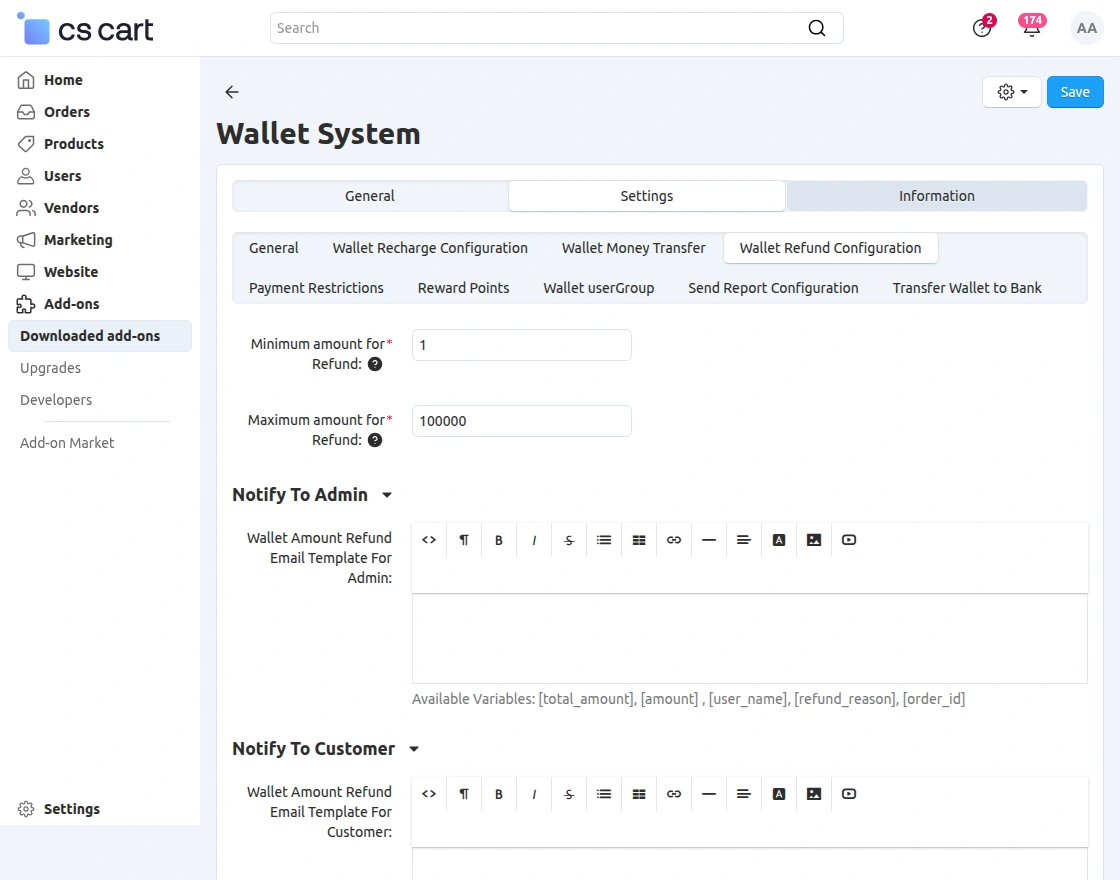Open the Reward Points settings tab

[463, 287]
